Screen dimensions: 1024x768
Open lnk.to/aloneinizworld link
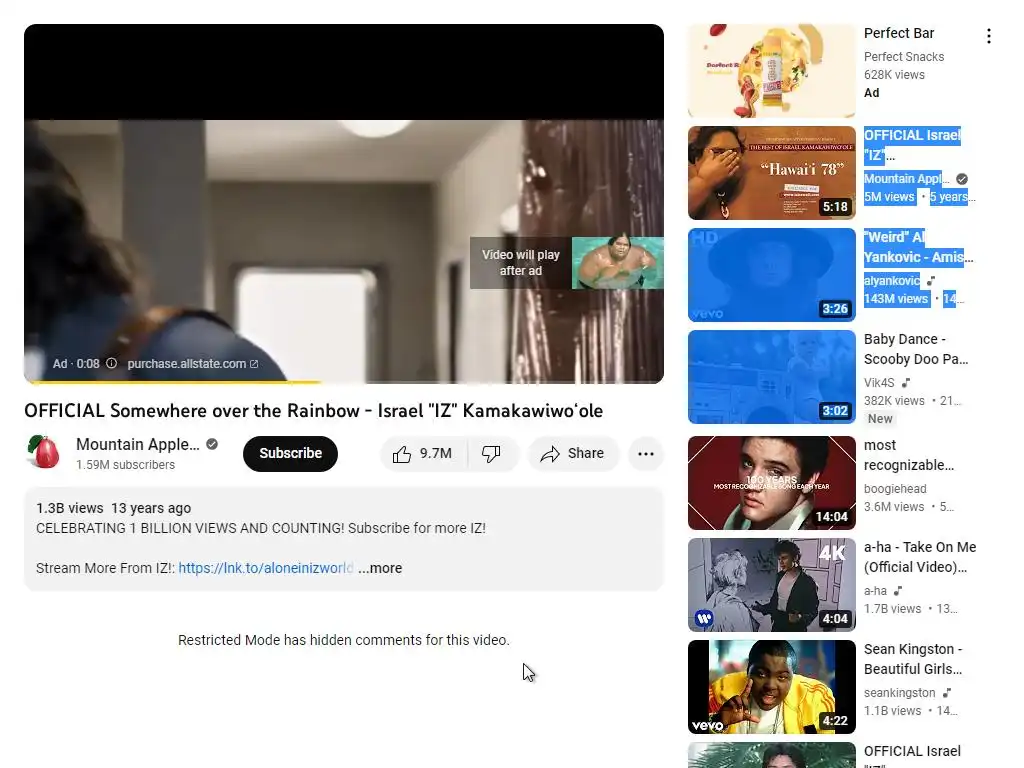266,568
